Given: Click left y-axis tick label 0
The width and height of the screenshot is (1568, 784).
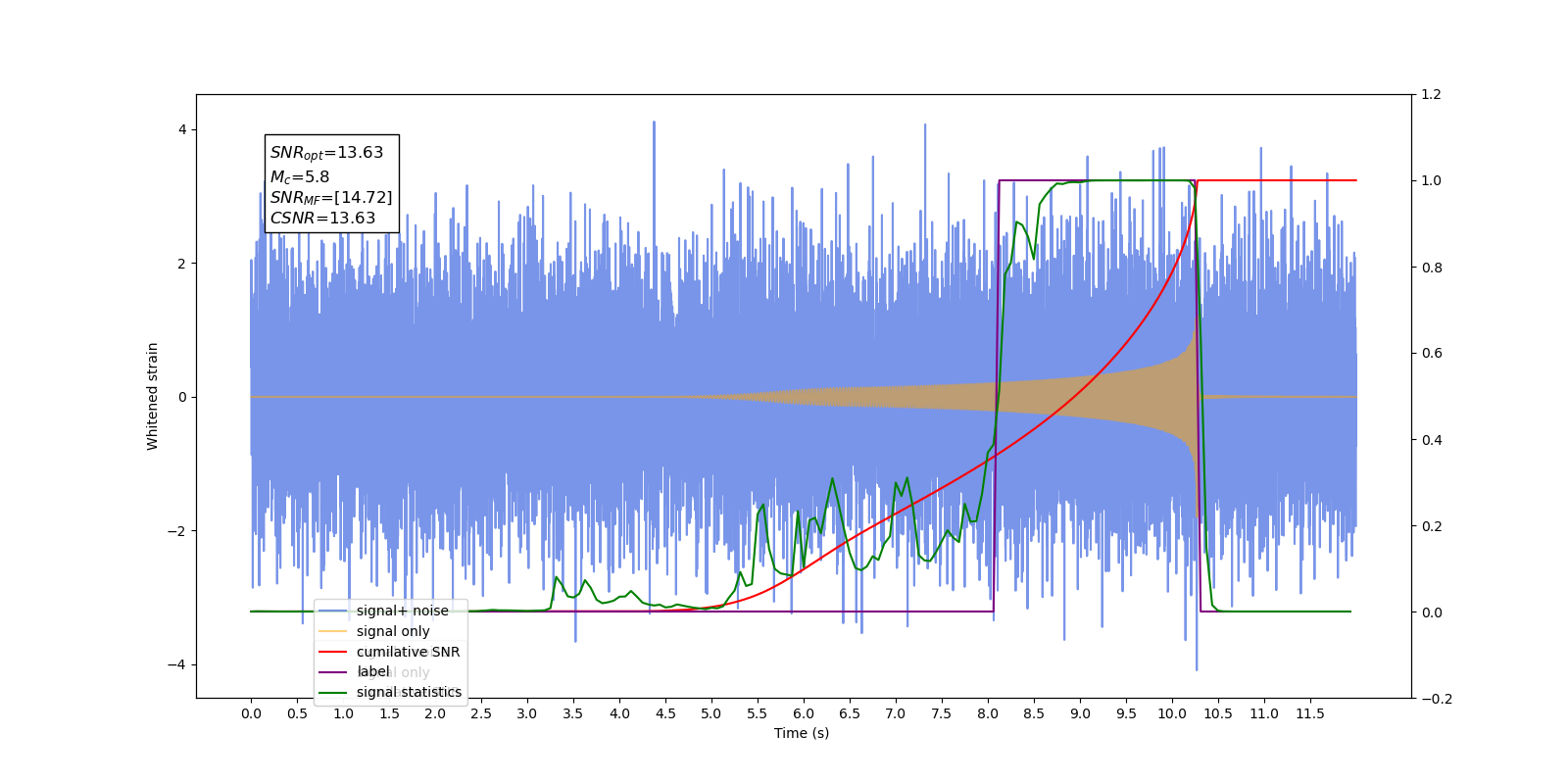Looking at the screenshot, I should click(x=182, y=397).
